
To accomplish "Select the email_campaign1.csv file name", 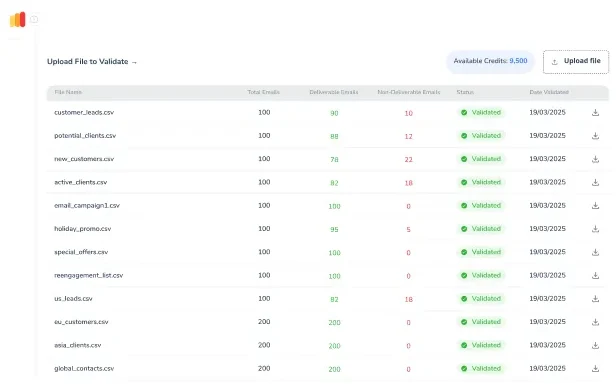I will [x=87, y=205].
